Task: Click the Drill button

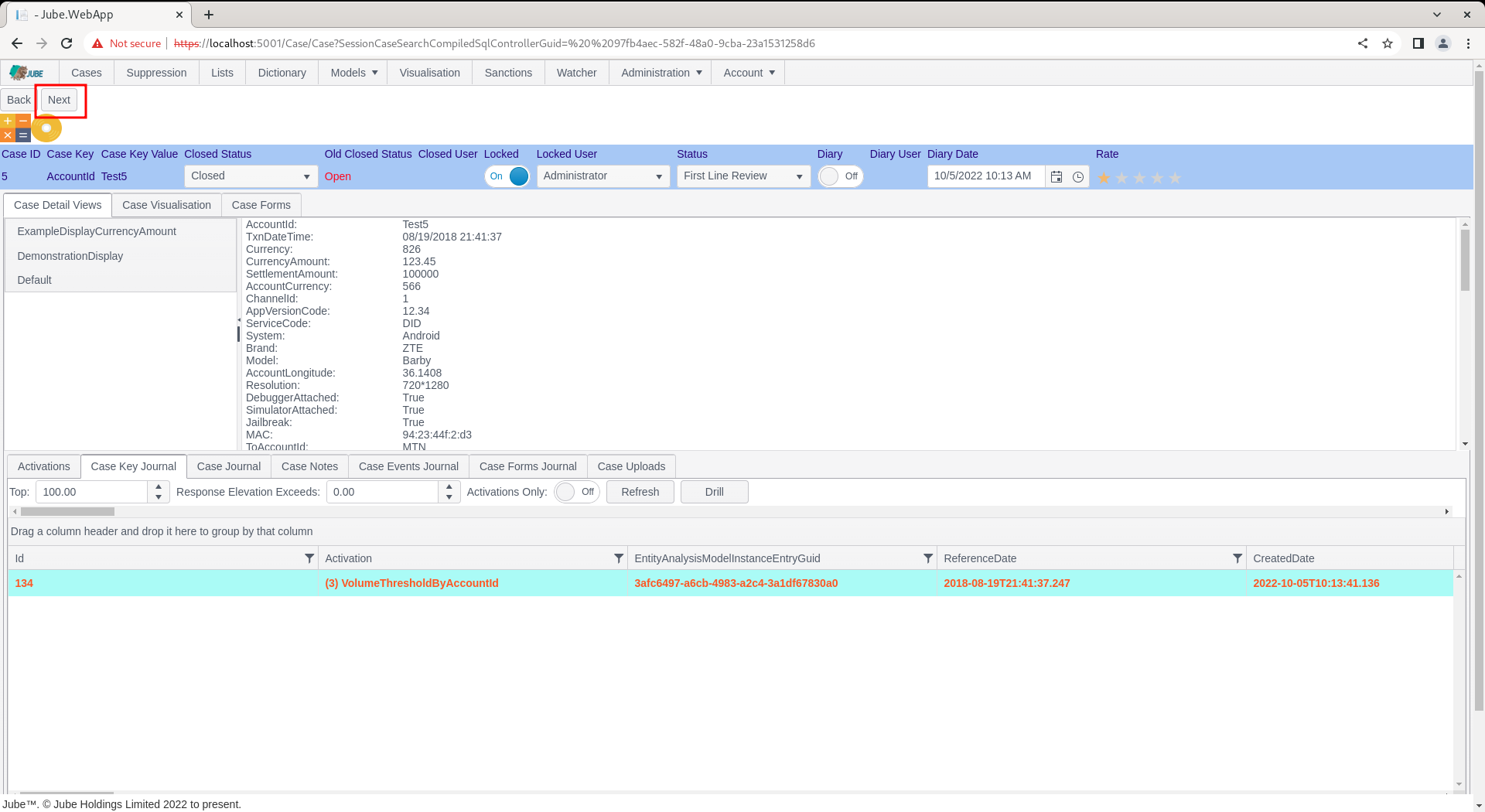Action: point(715,492)
